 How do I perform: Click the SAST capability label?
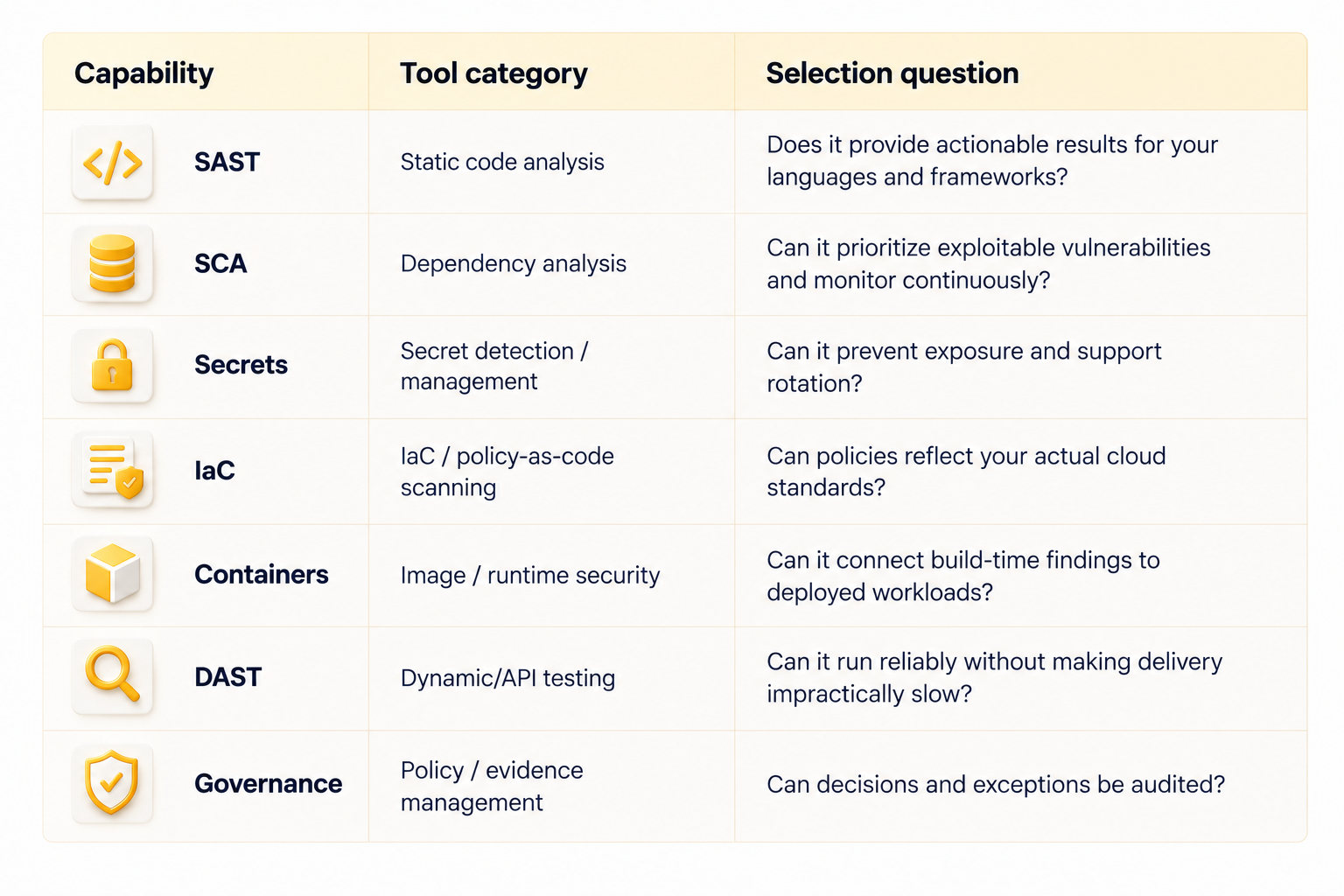(227, 163)
